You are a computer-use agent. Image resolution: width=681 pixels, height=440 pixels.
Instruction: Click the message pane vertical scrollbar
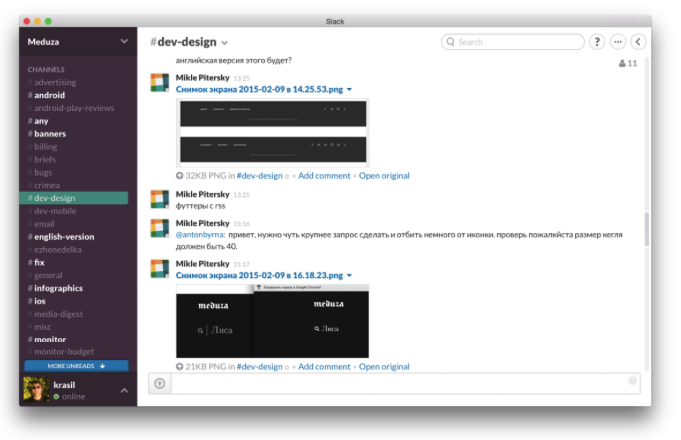pyautogui.click(x=647, y=229)
